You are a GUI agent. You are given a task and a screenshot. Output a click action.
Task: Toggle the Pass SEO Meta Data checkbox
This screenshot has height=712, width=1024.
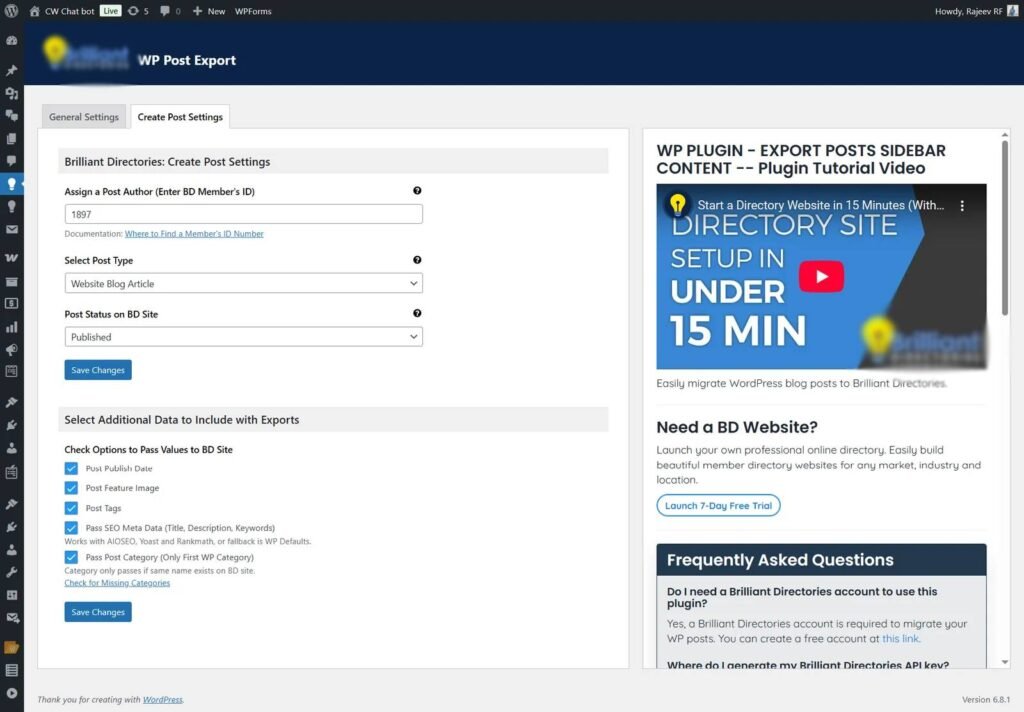point(71,528)
